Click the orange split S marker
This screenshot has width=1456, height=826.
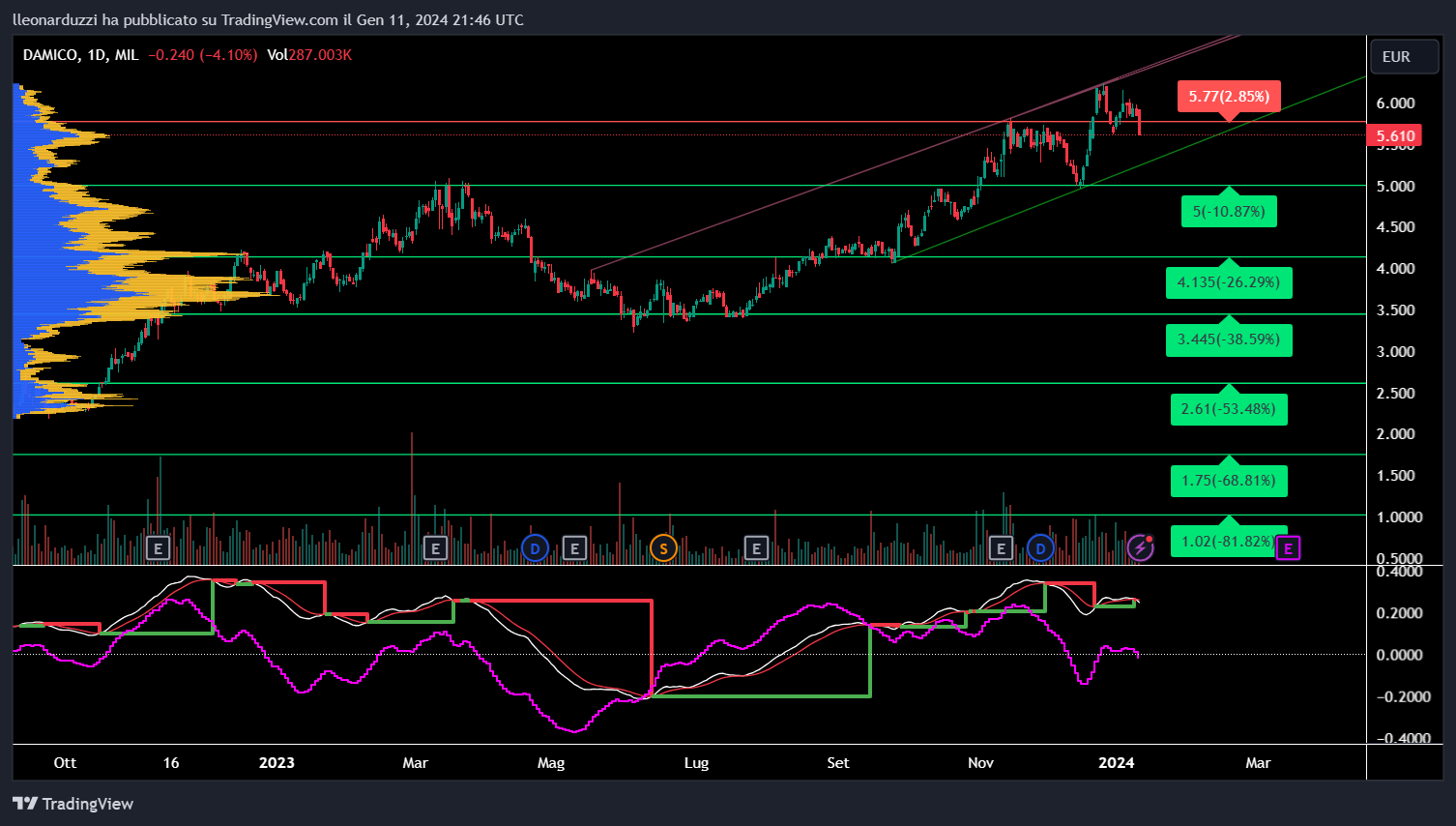(x=662, y=549)
